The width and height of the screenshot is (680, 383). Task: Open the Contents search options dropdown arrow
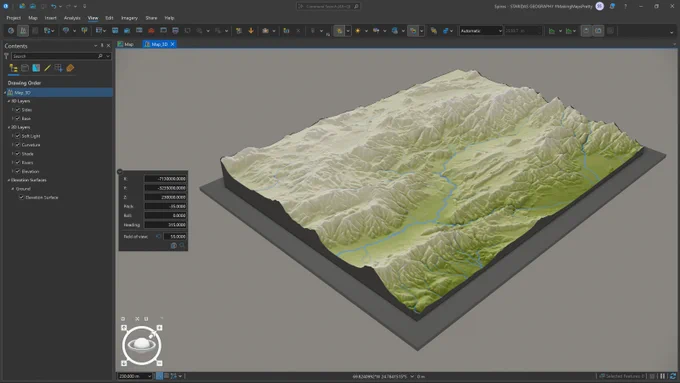click(x=108, y=56)
